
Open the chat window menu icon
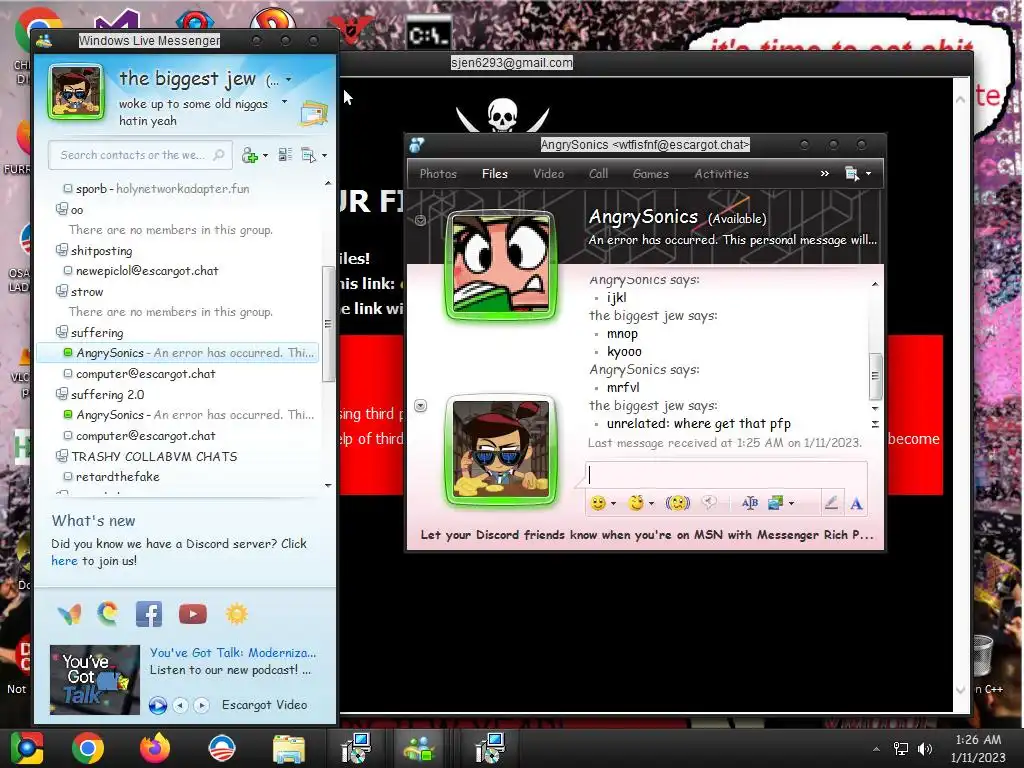pyautogui.click(x=852, y=174)
